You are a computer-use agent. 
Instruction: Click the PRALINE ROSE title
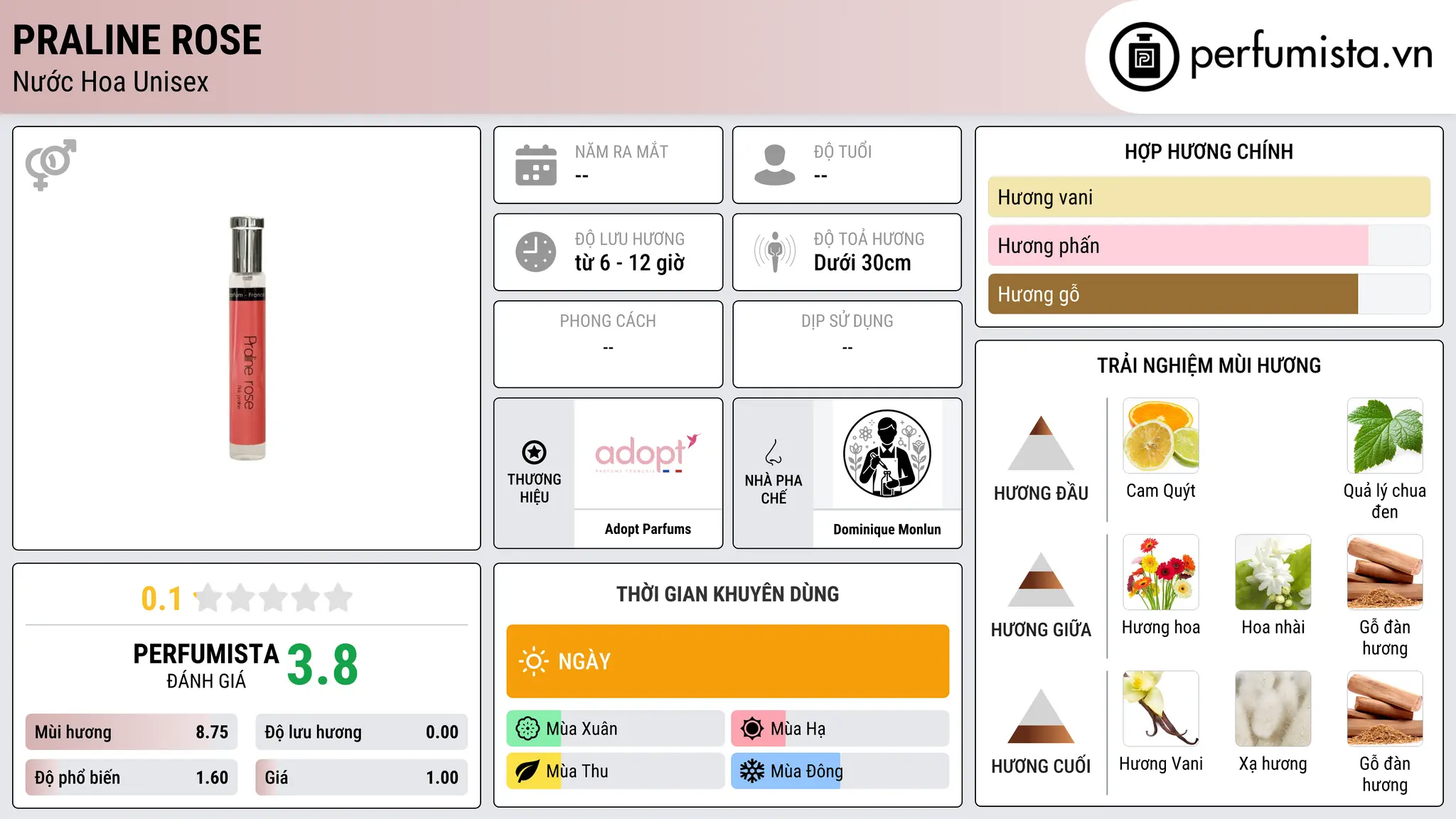(x=137, y=40)
